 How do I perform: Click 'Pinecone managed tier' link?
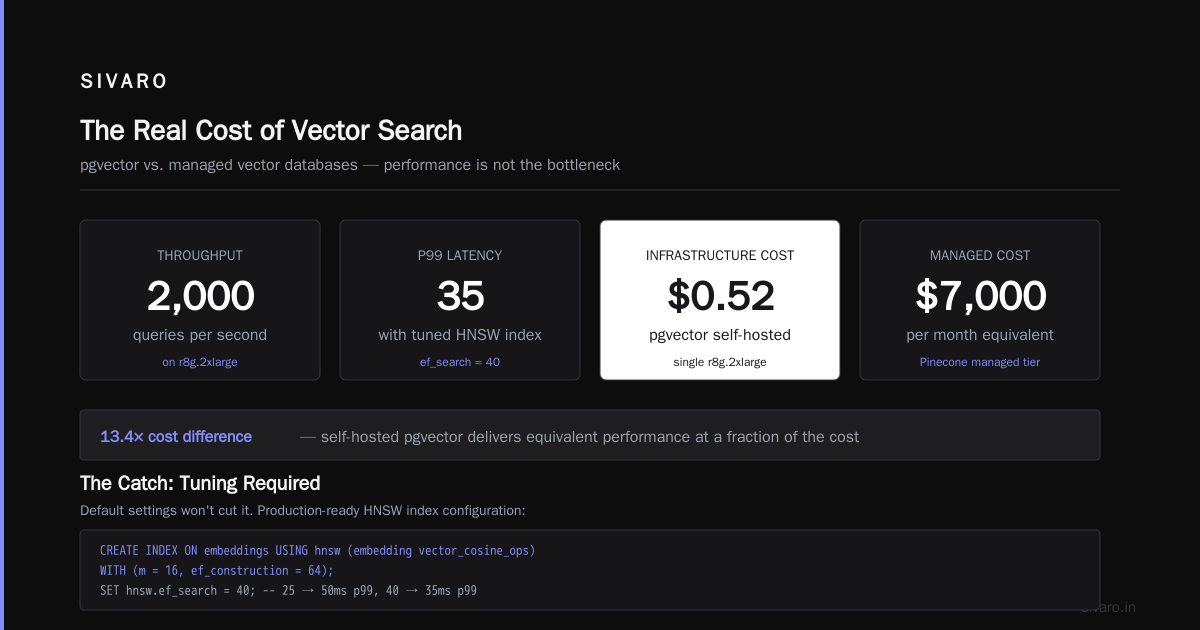(980, 362)
